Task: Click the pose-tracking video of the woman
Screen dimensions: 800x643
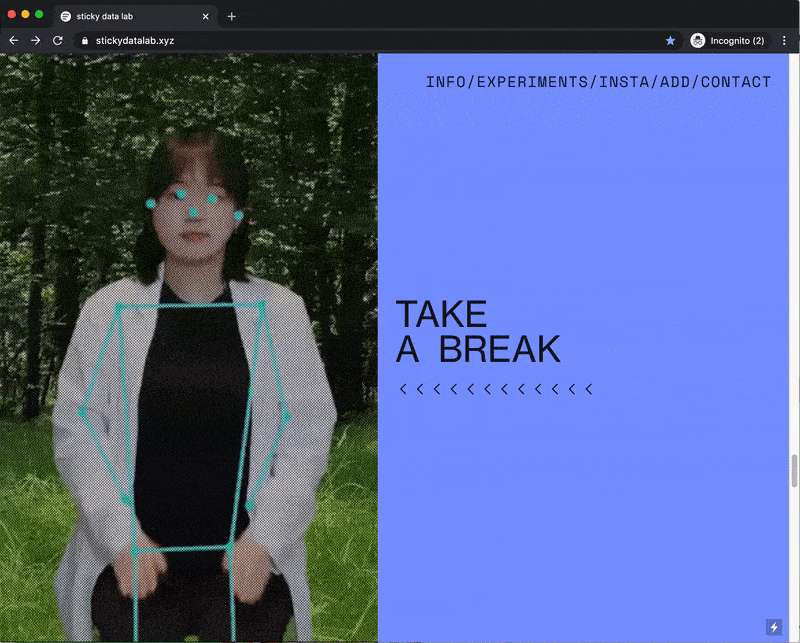Action: [189, 348]
